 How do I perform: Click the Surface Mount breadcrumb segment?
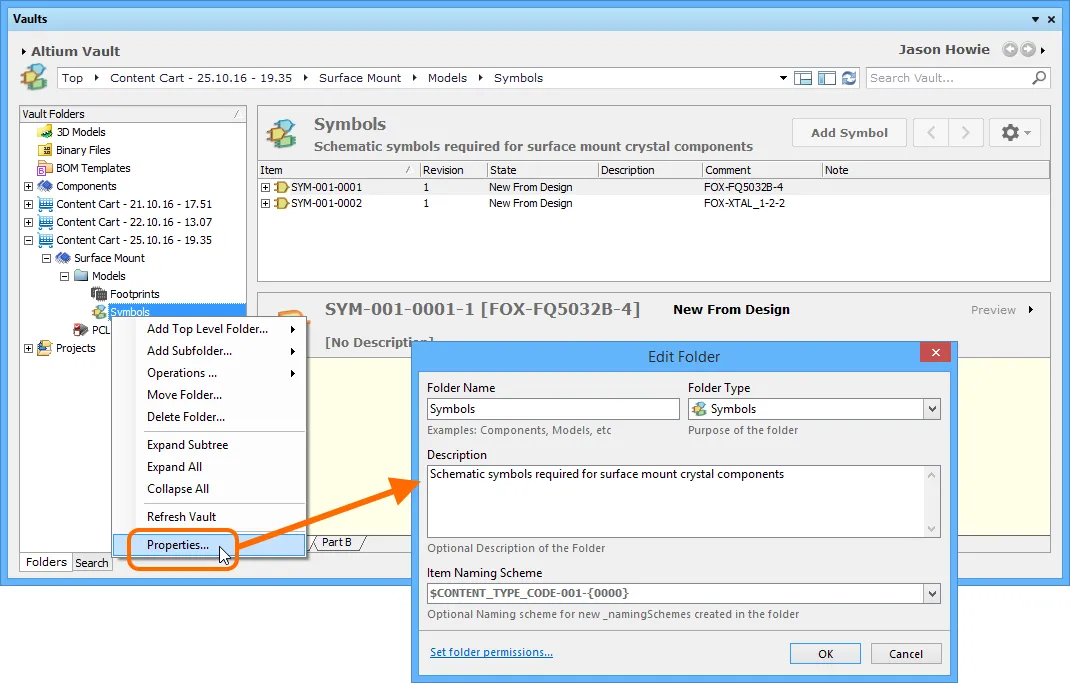[360, 78]
